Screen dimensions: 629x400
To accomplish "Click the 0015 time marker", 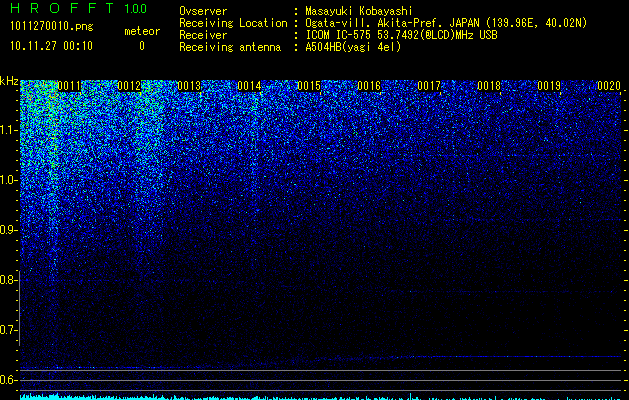I will pyautogui.click(x=309, y=86).
